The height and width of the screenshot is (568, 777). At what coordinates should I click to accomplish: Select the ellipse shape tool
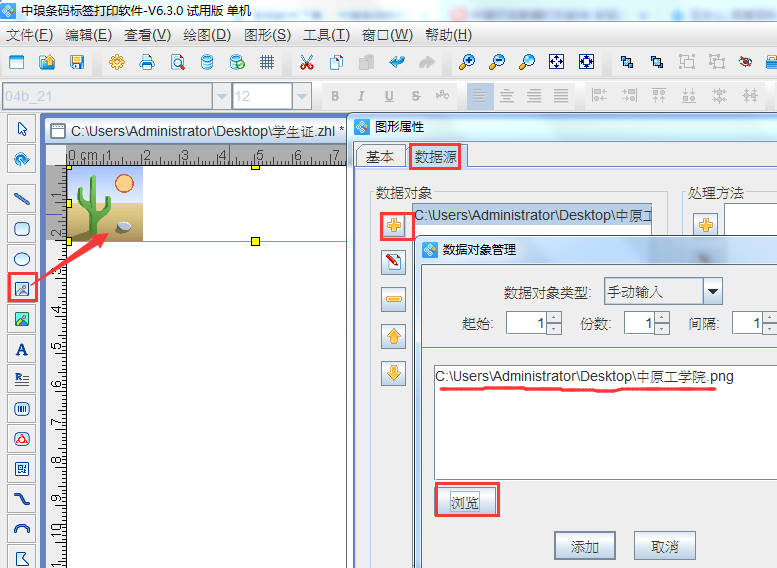pos(21,258)
